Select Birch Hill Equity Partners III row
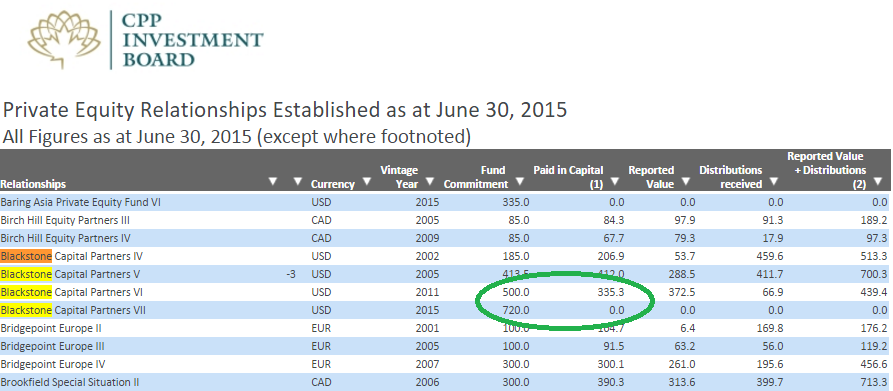 [x=445, y=220]
